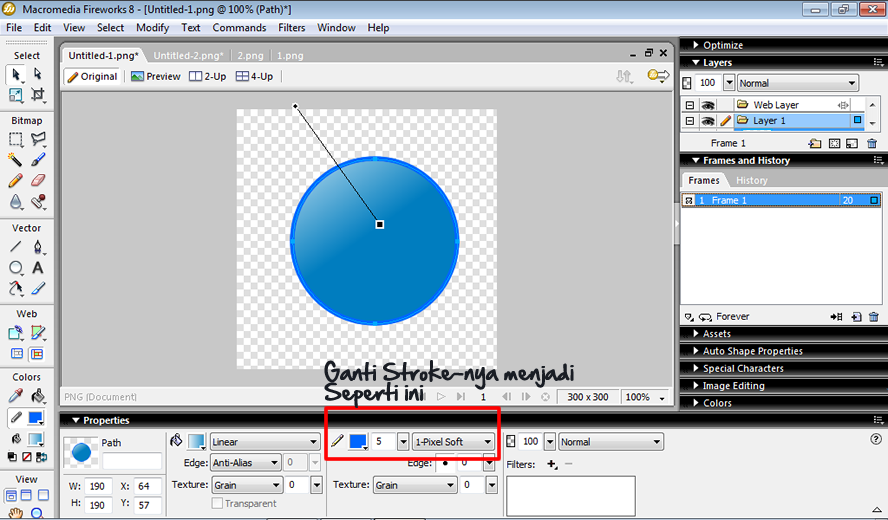Select the Scale tool
This screenshot has width=888, height=520.
[x=16, y=95]
